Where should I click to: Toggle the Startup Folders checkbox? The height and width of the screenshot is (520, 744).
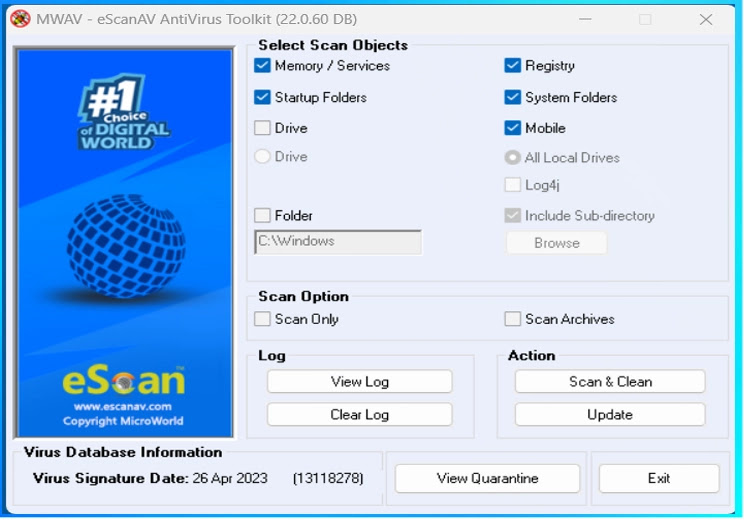[x=262, y=97]
